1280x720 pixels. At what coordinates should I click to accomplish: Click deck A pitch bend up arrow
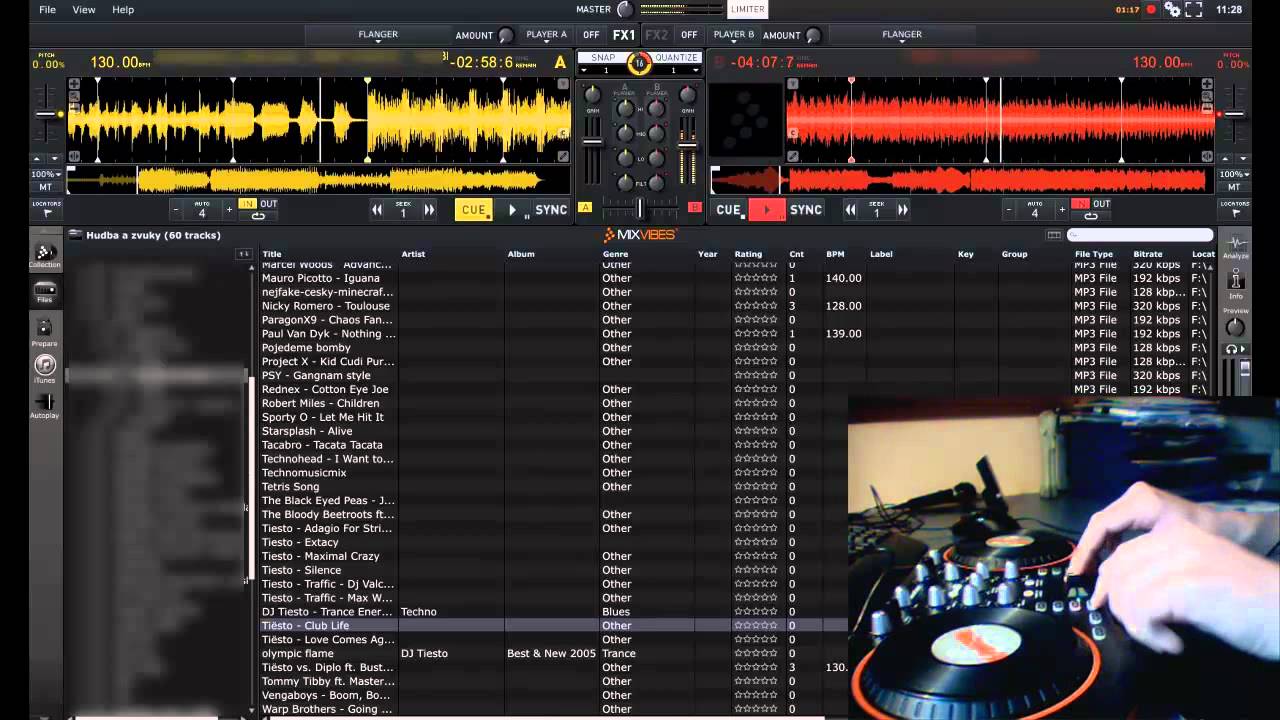(37, 158)
